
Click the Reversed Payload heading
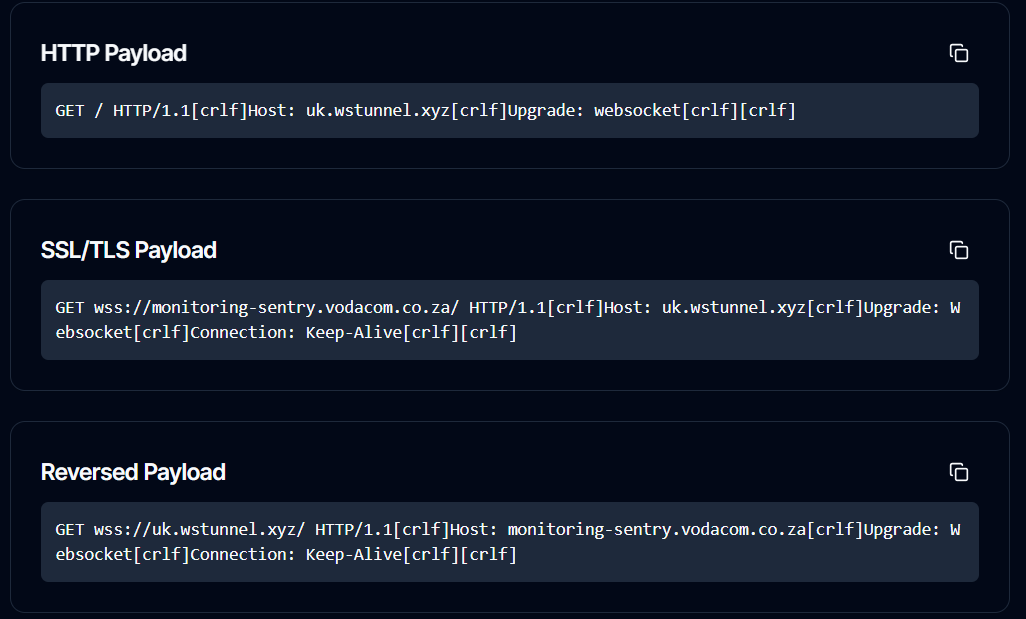pos(133,472)
